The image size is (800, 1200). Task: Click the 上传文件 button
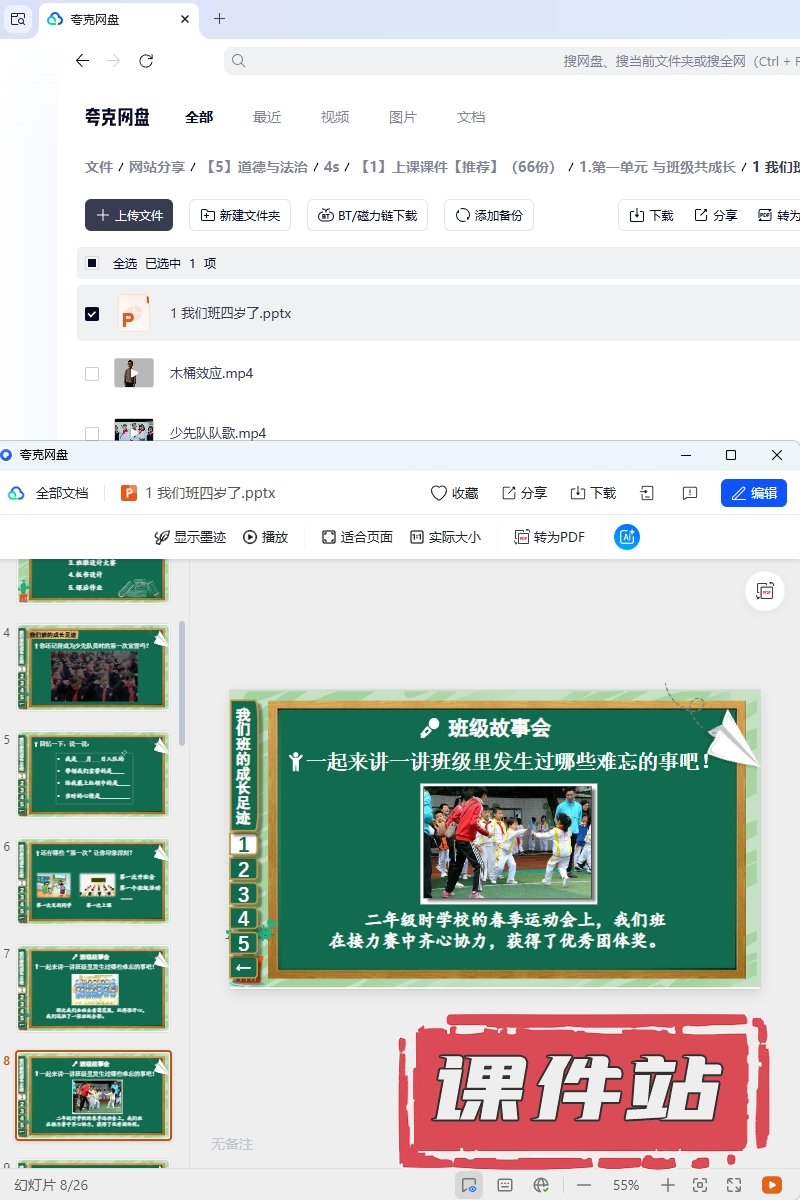(x=129, y=215)
